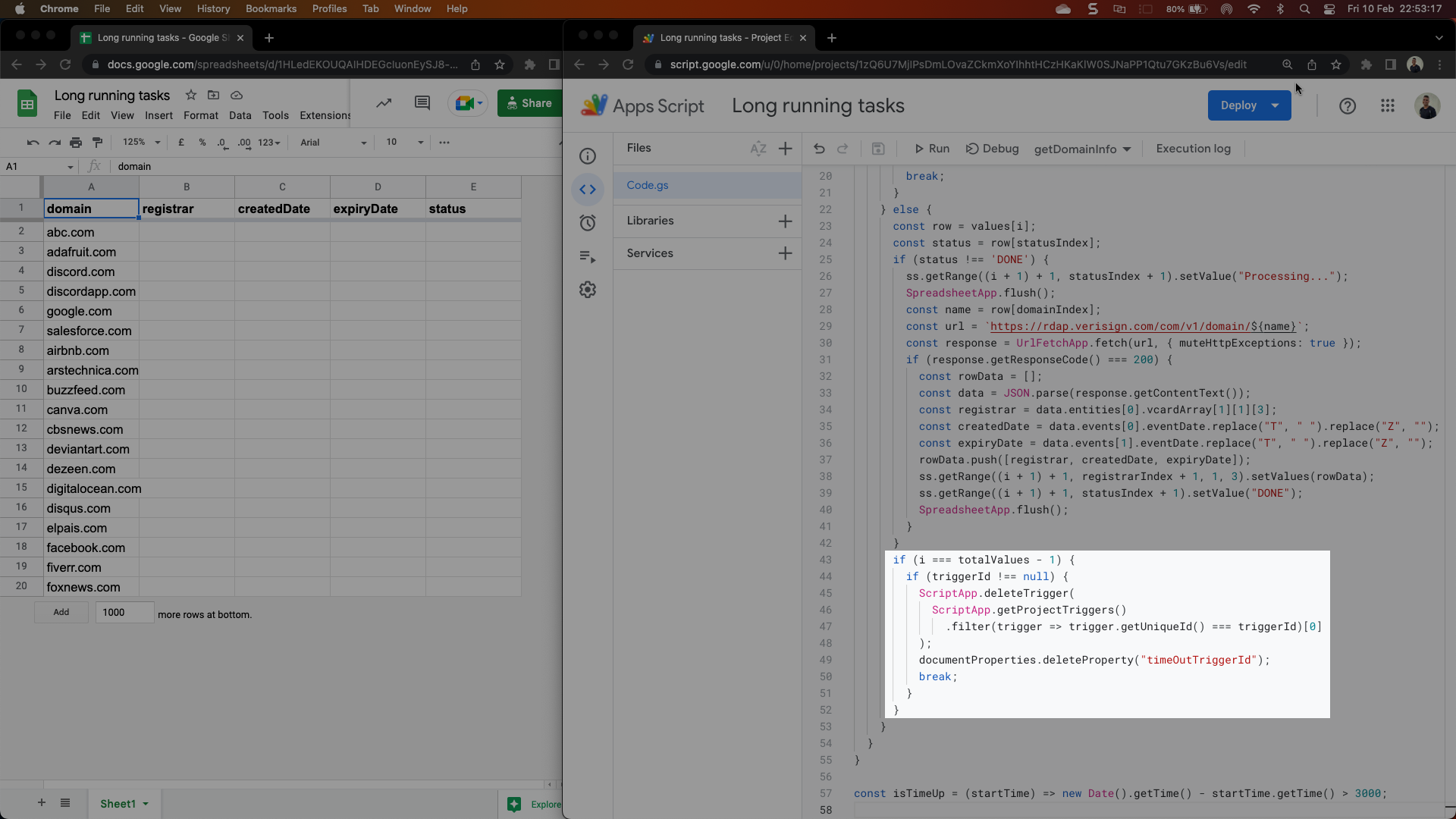Format cell as currency with the £ icon
The image size is (1456, 819).
tap(180, 142)
